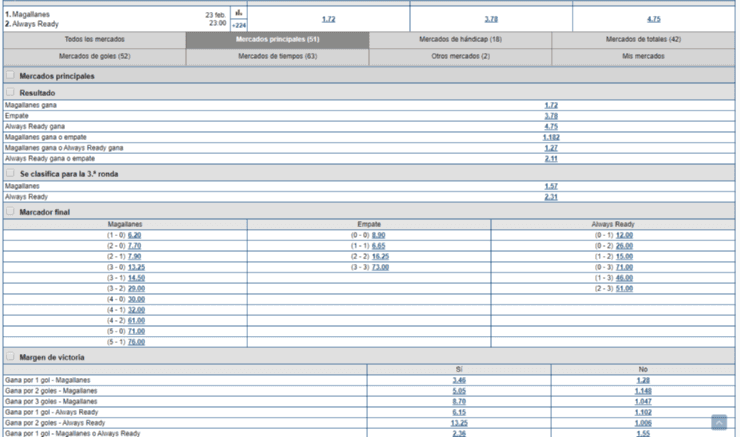Pick Magallanes qualifies odds 1.57
The height and width of the screenshot is (437, 740).
(551, 186)
